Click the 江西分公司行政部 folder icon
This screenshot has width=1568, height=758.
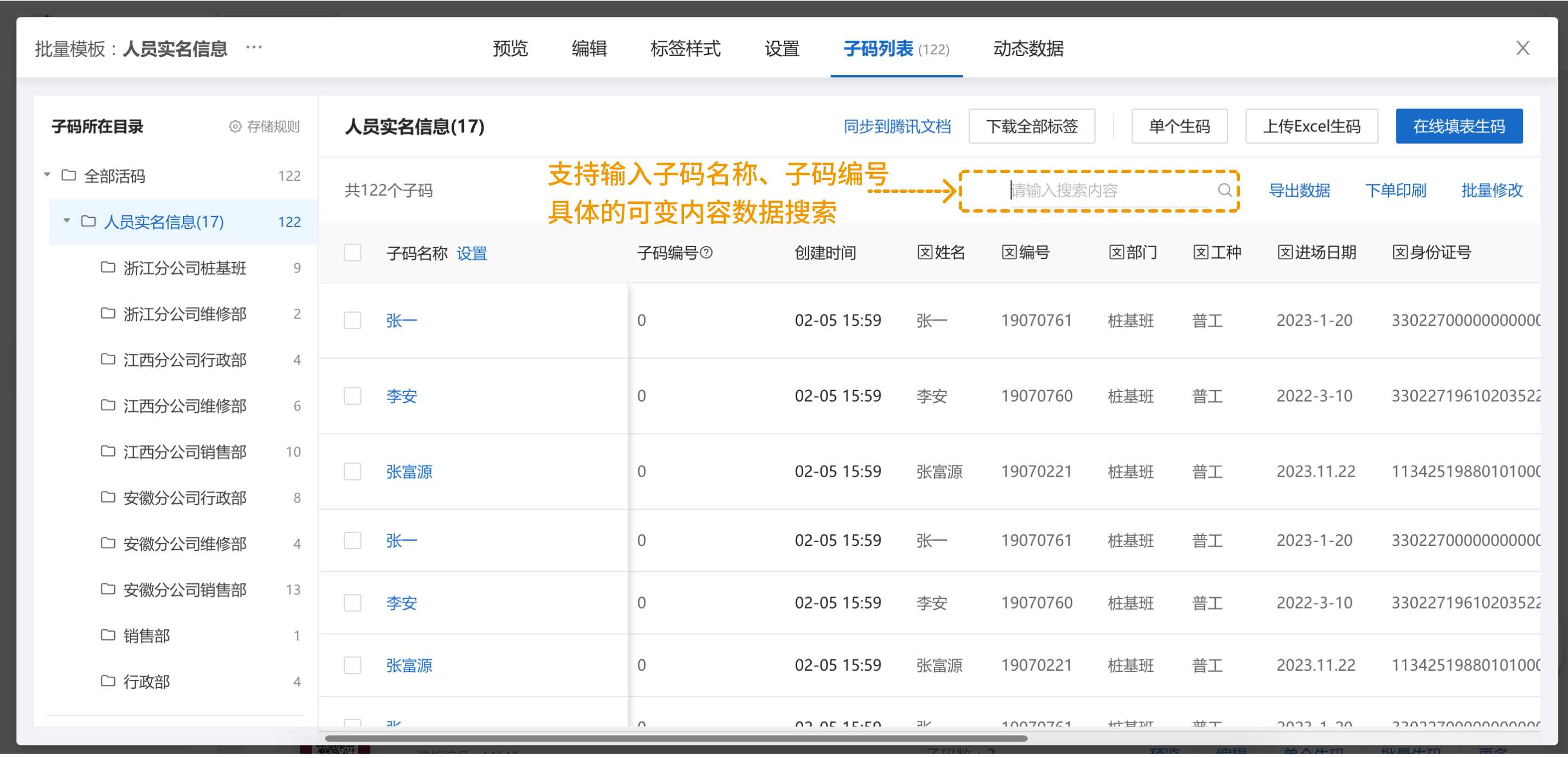click(108, 360)
